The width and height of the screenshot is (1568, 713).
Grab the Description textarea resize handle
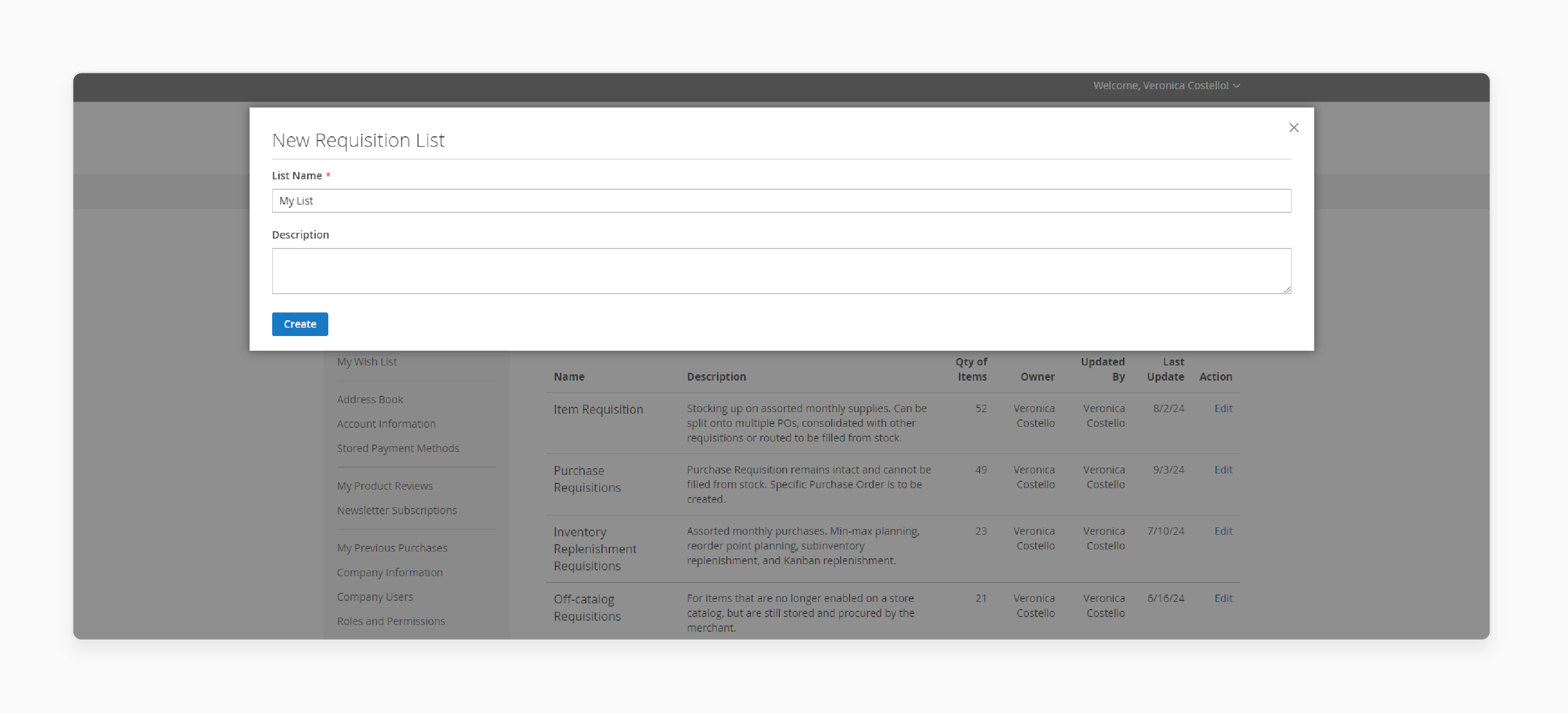click(x=1287, y=289)
